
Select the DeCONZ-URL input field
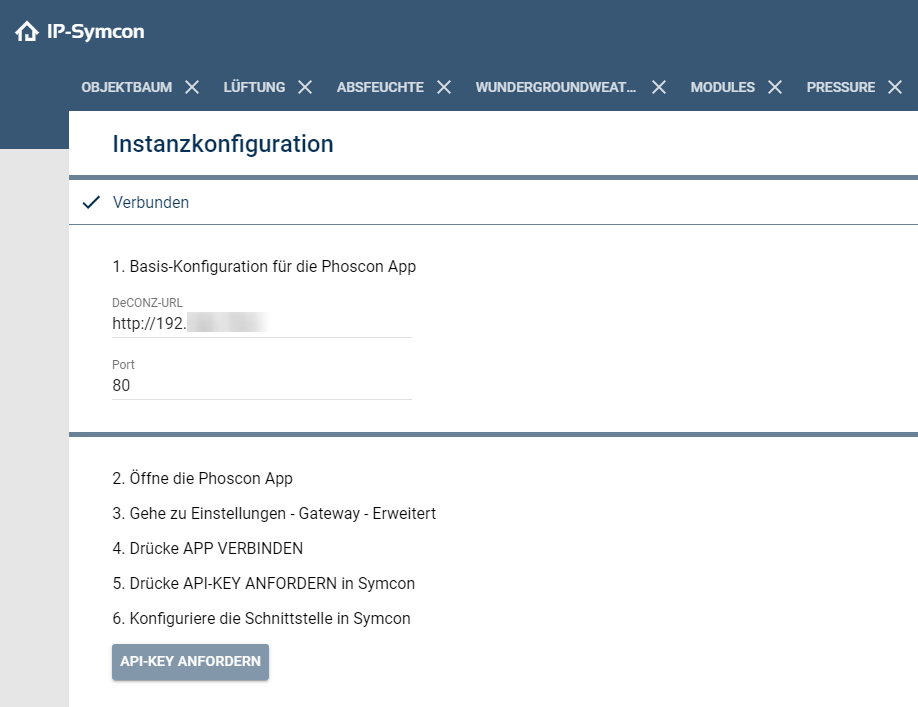(260, 322)
